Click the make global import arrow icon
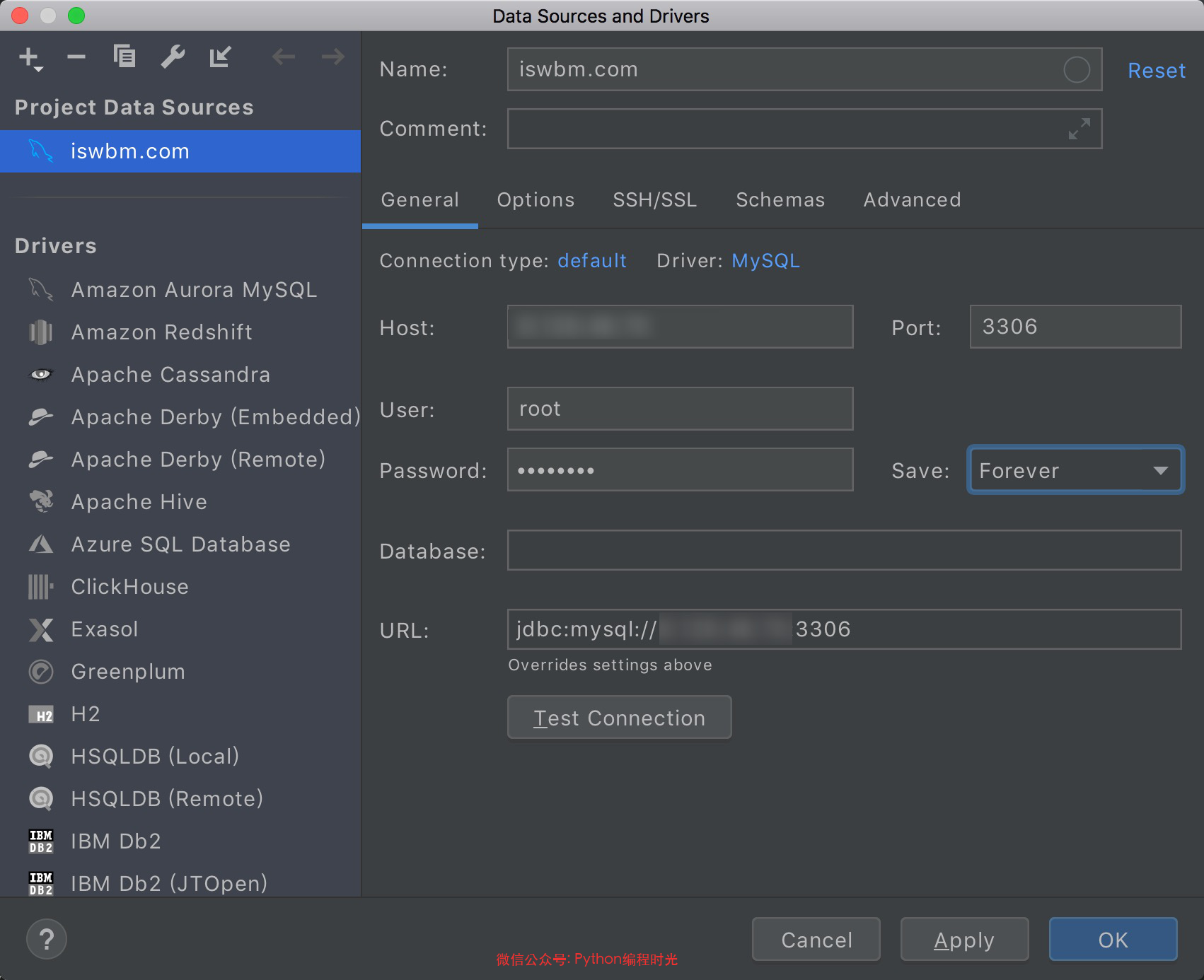 click(x=220, y=57)
